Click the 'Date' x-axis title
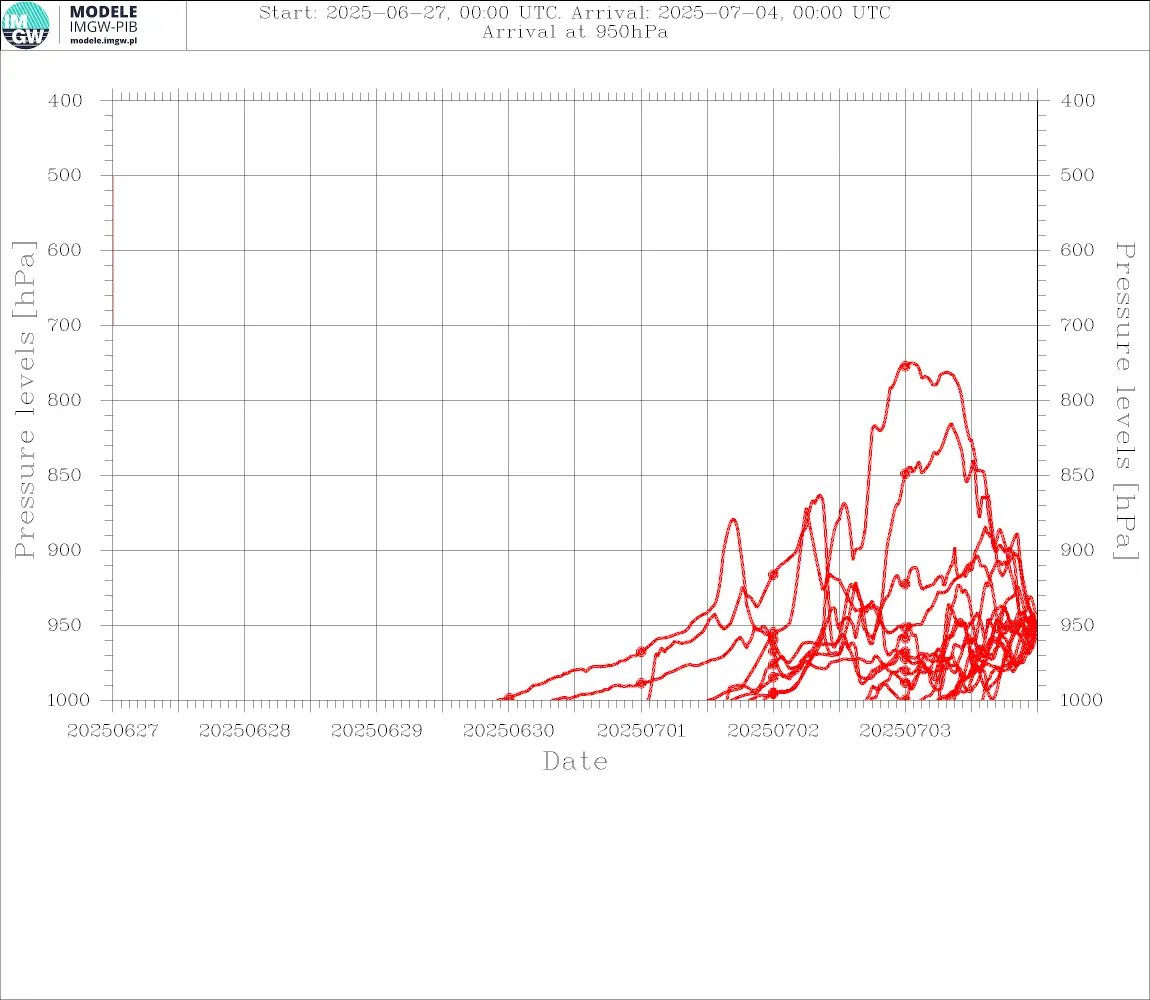The image size is (1150, 1000). (x=576, y=762)
